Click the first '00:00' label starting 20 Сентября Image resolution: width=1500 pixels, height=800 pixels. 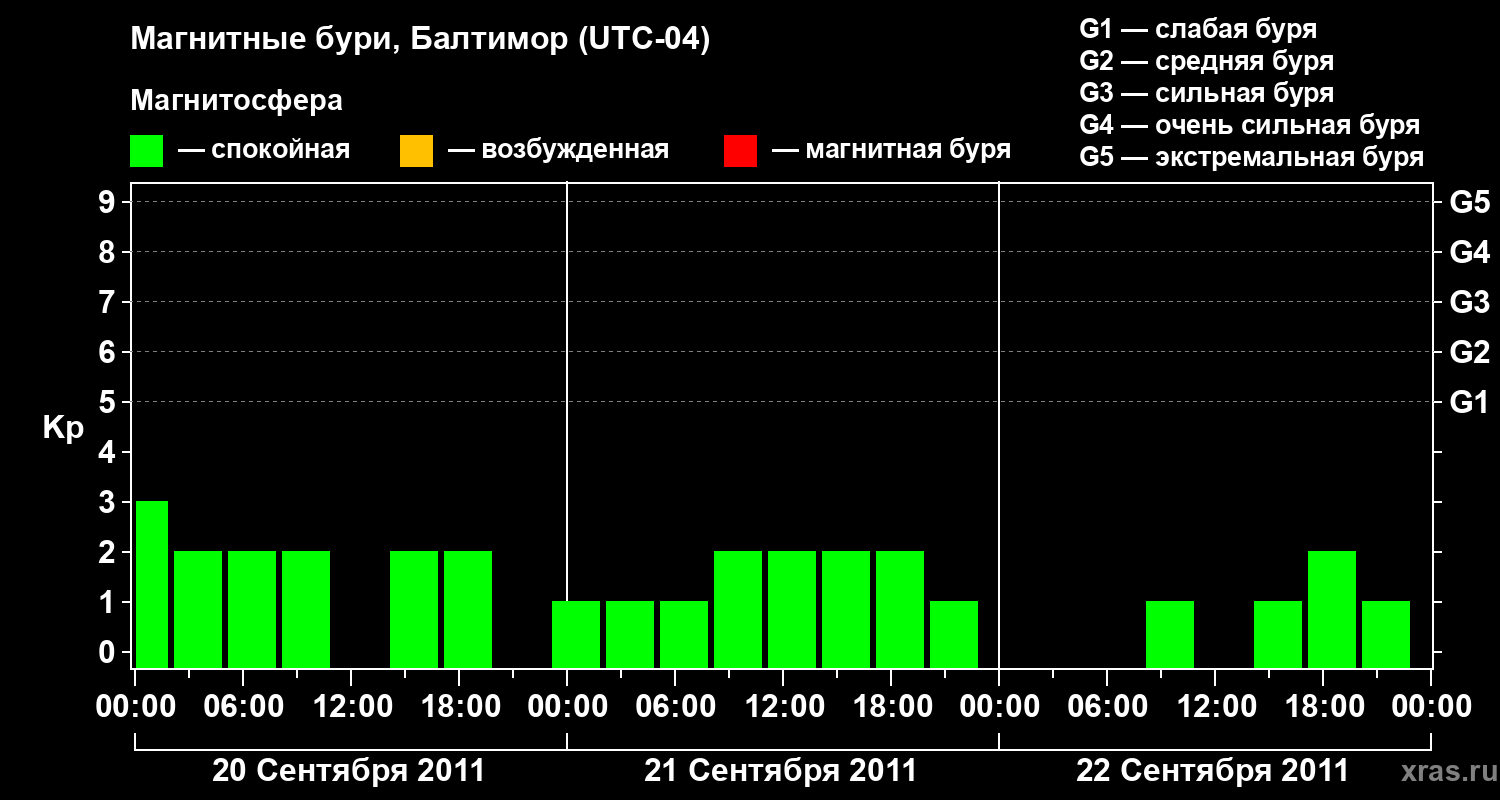click(x=135, y=706)
